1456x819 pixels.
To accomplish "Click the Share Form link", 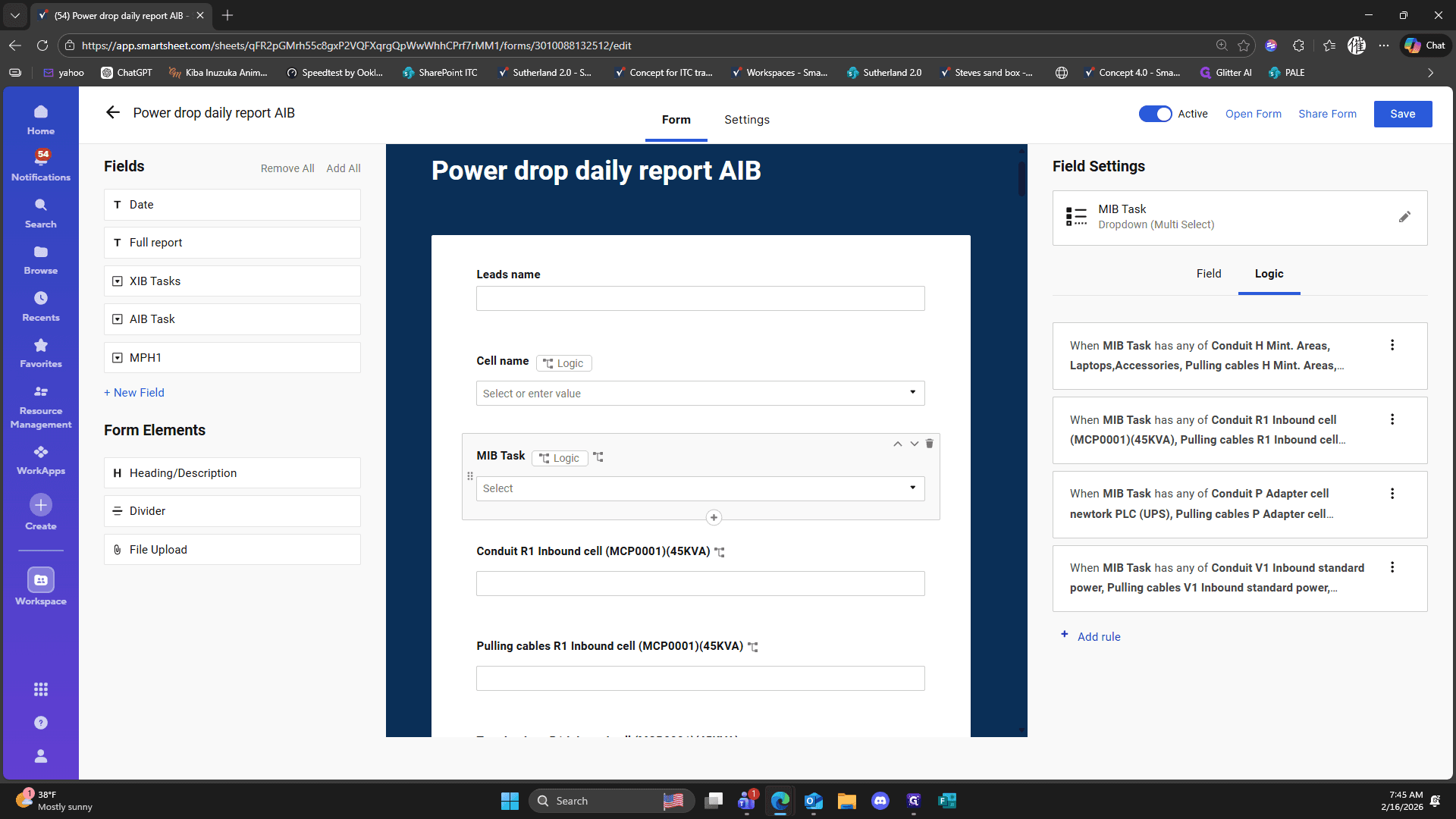I will [x=1327, y=114].
